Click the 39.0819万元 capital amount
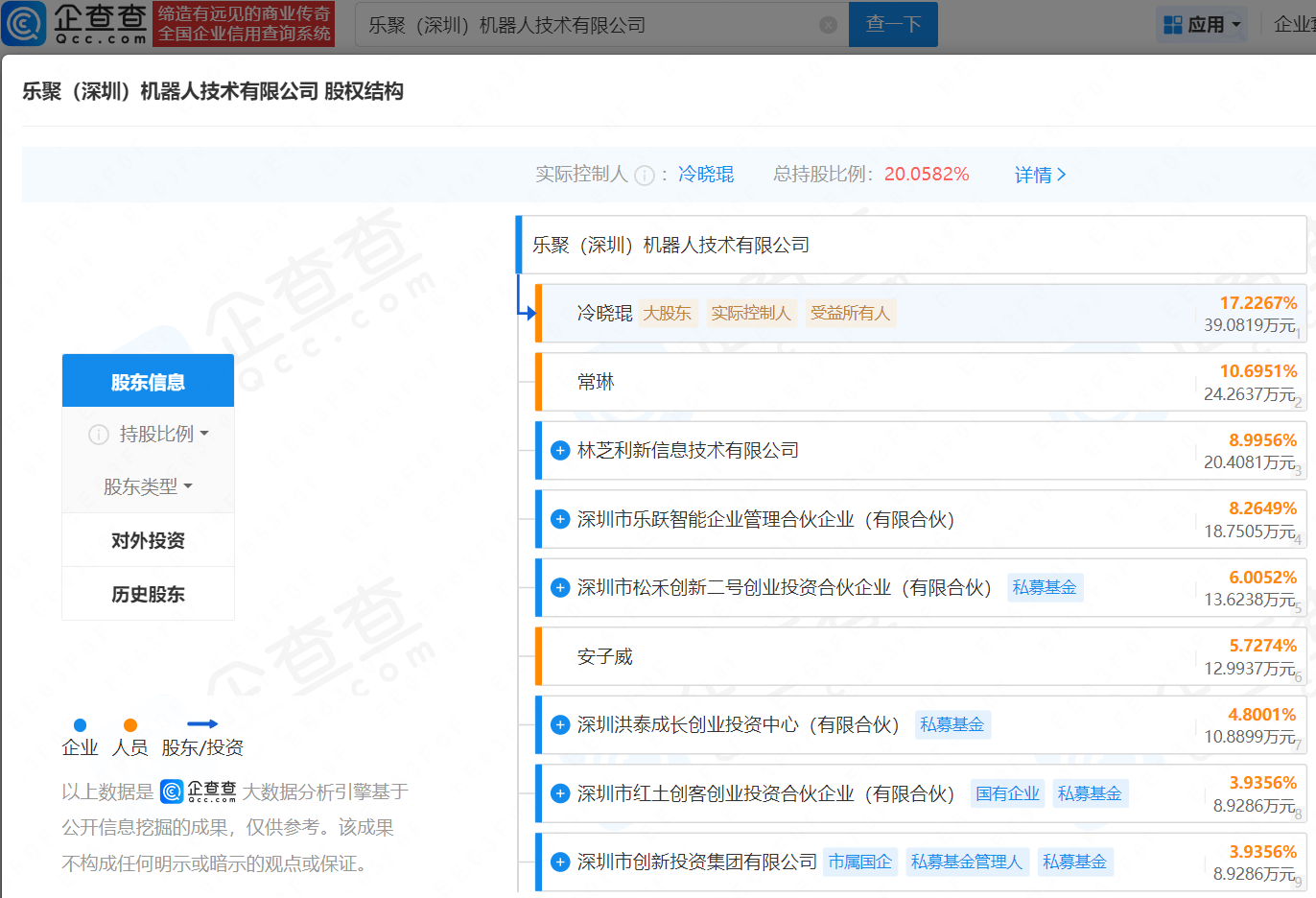This screenshot has width=1316, height=898. 1250,325
